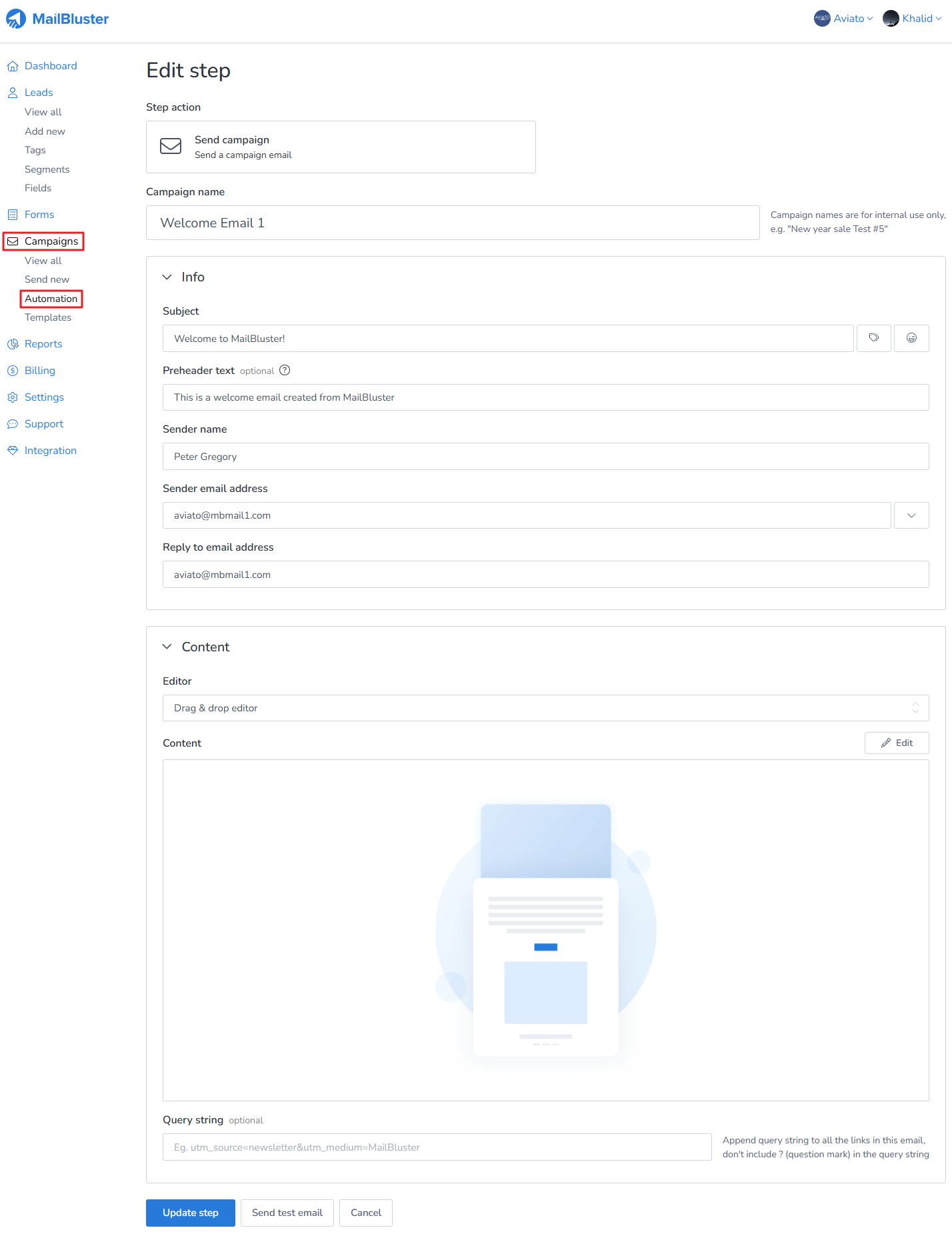Click the Query string input field

pyautogui.click(x=437, y=1147)
